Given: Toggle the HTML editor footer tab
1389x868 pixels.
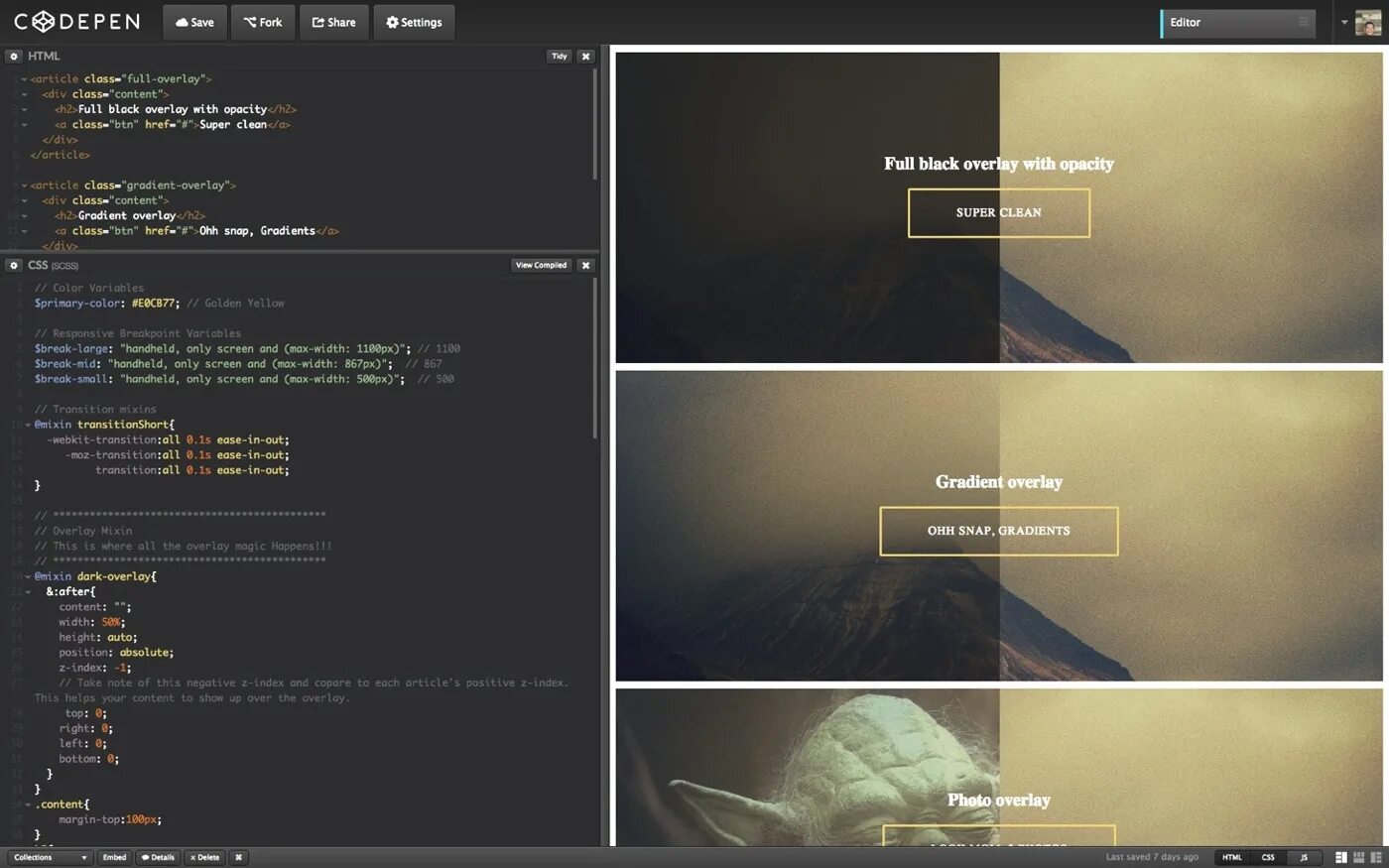Looking at the screenshot, I should 1232,857.
